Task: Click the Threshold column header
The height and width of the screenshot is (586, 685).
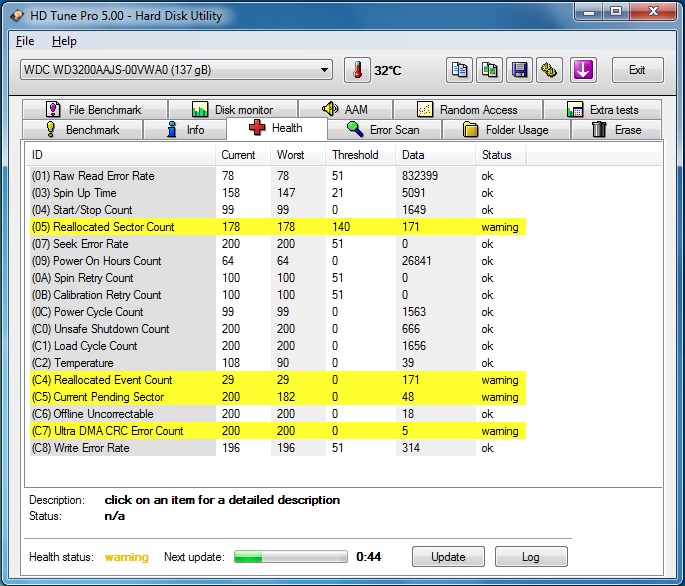Action: (x=361, y=155)
